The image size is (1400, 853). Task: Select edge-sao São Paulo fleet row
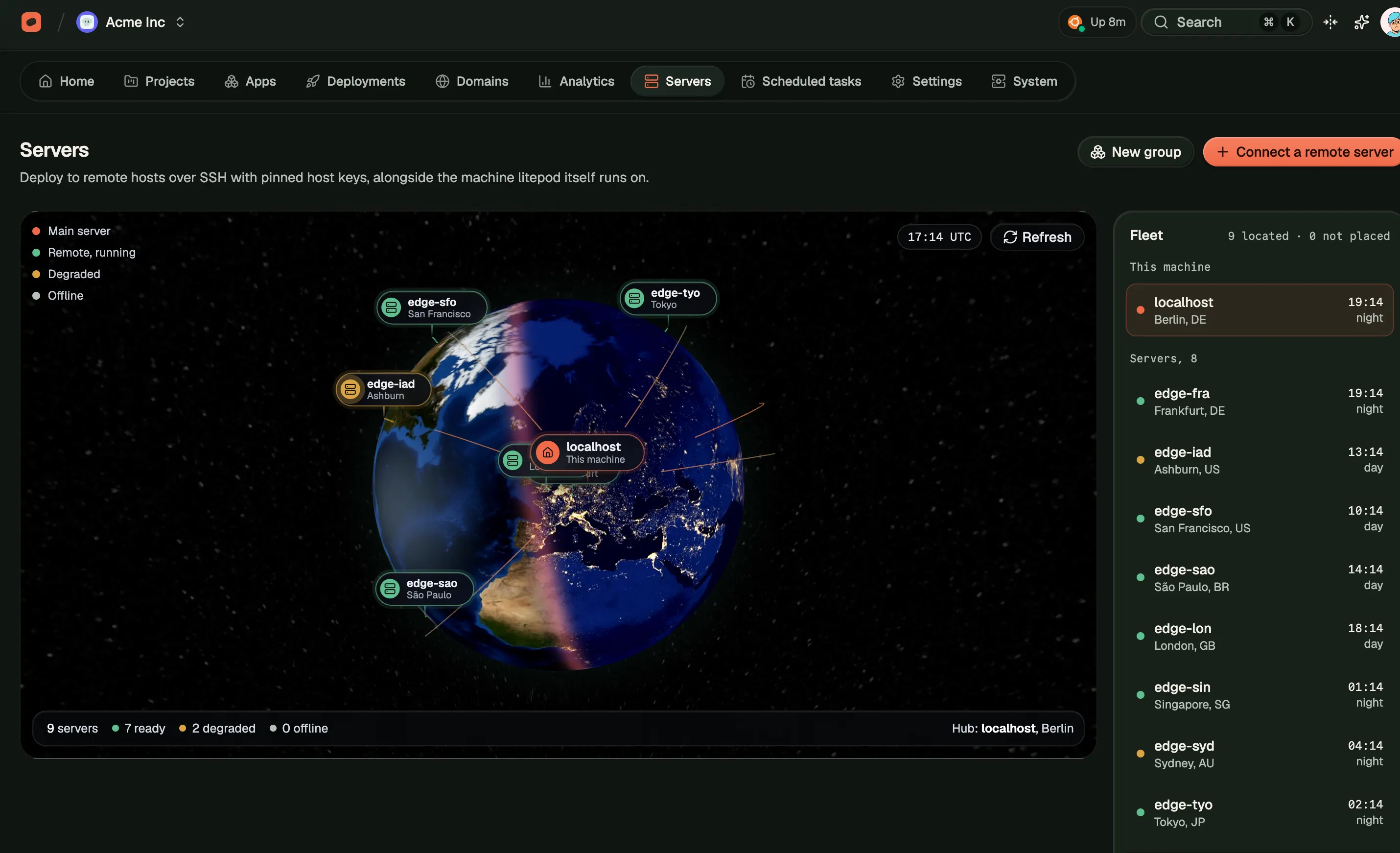(x=1259, y=577)
